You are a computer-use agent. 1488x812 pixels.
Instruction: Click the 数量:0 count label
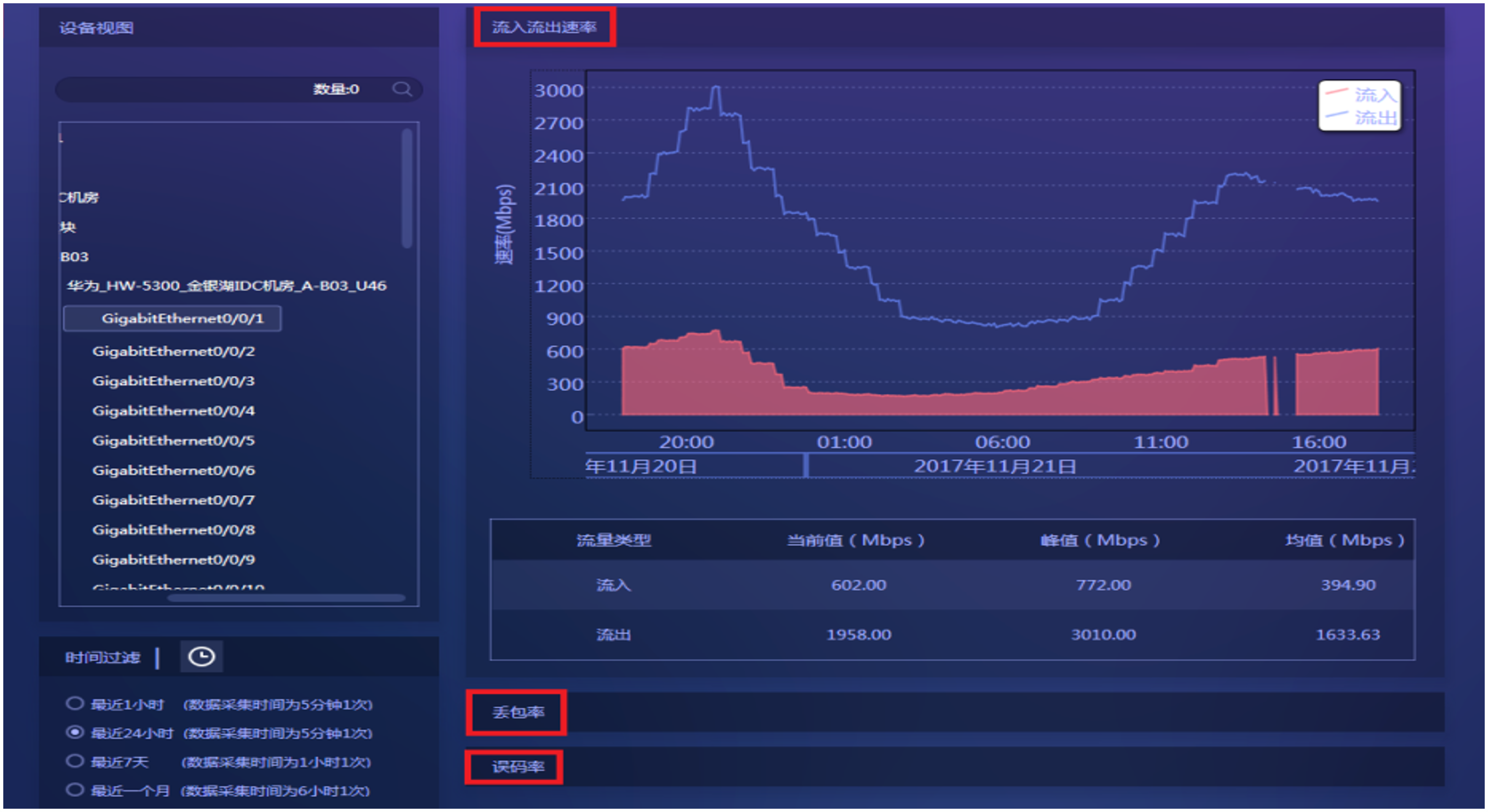pyautogui.click(x=335, y=89)
